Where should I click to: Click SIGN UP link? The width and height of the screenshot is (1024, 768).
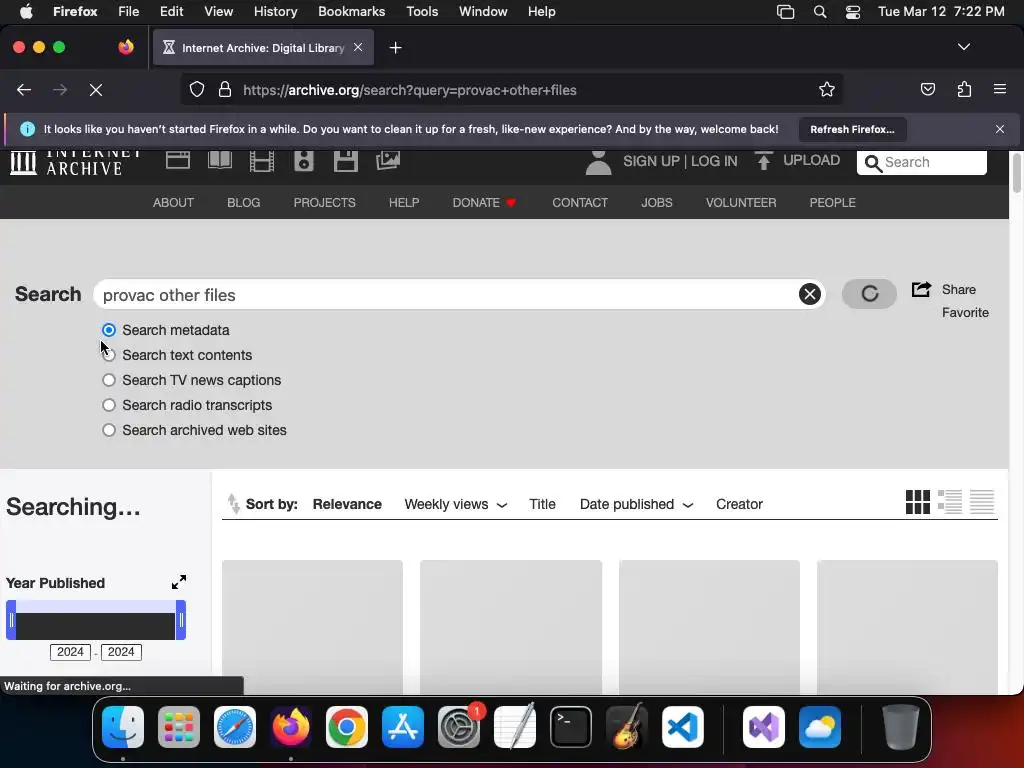(x=651, y=161)
